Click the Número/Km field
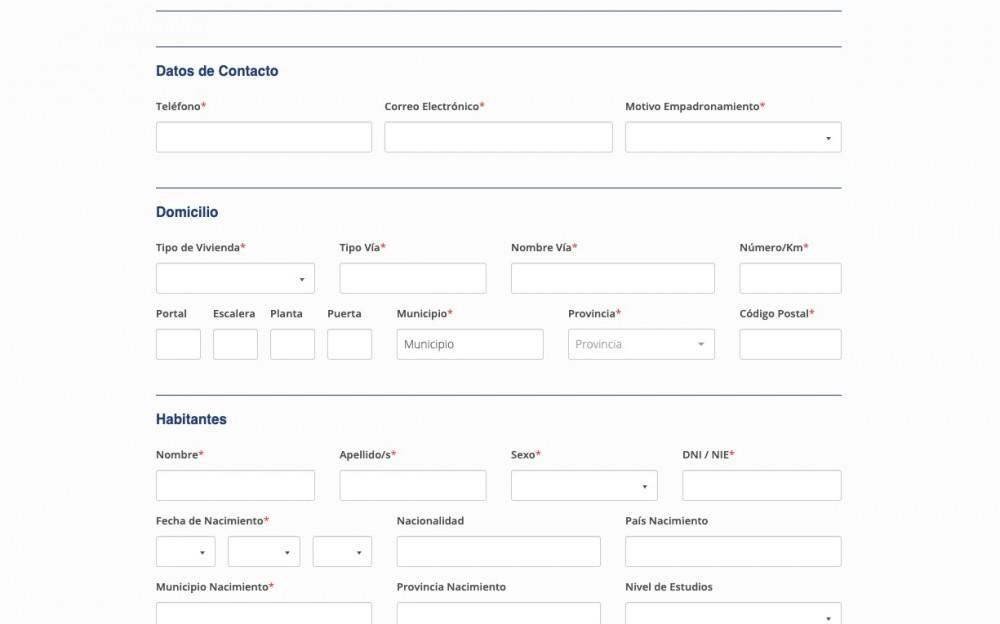The image size is (1000, 624). point(790,278)
